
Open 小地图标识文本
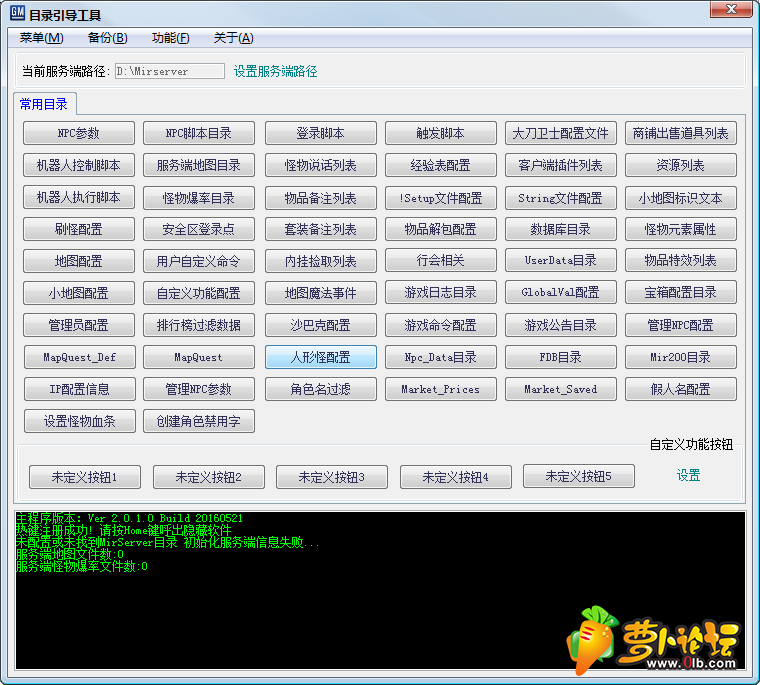click(681, 198)
